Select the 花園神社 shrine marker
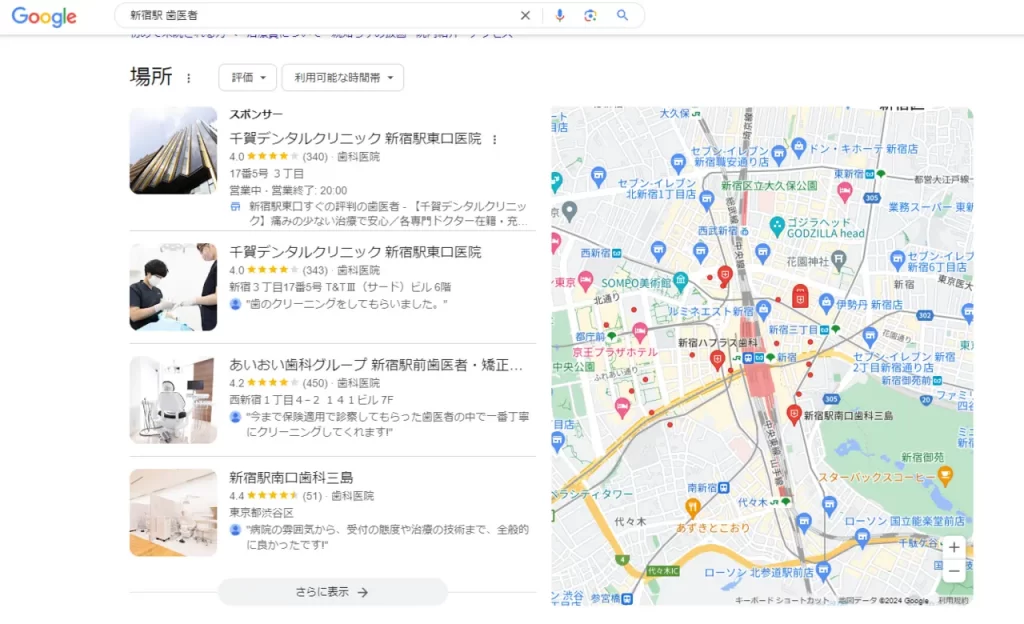The height and width of the screenshot is (624, 1024). 839,260
